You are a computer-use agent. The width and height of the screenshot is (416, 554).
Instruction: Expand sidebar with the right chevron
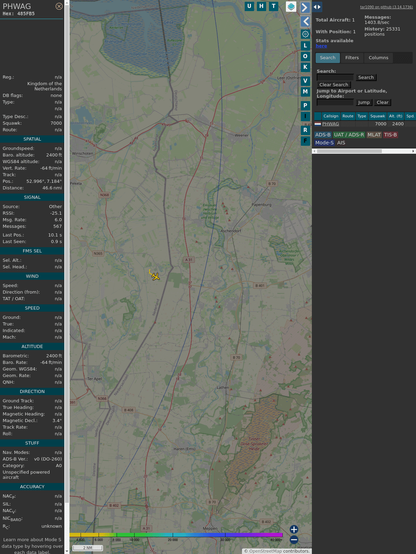pyautogui.click(x=305, y=7)
